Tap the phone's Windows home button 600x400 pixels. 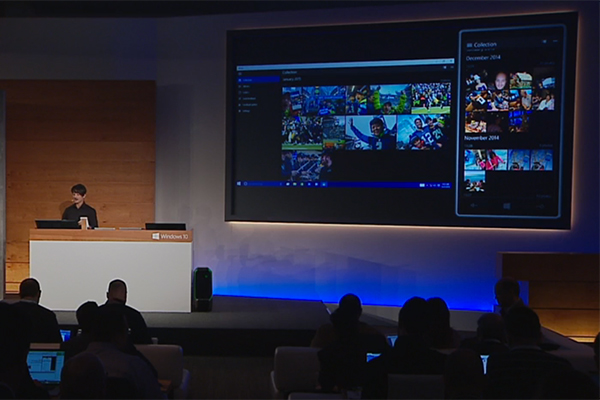tap(507, 206)
